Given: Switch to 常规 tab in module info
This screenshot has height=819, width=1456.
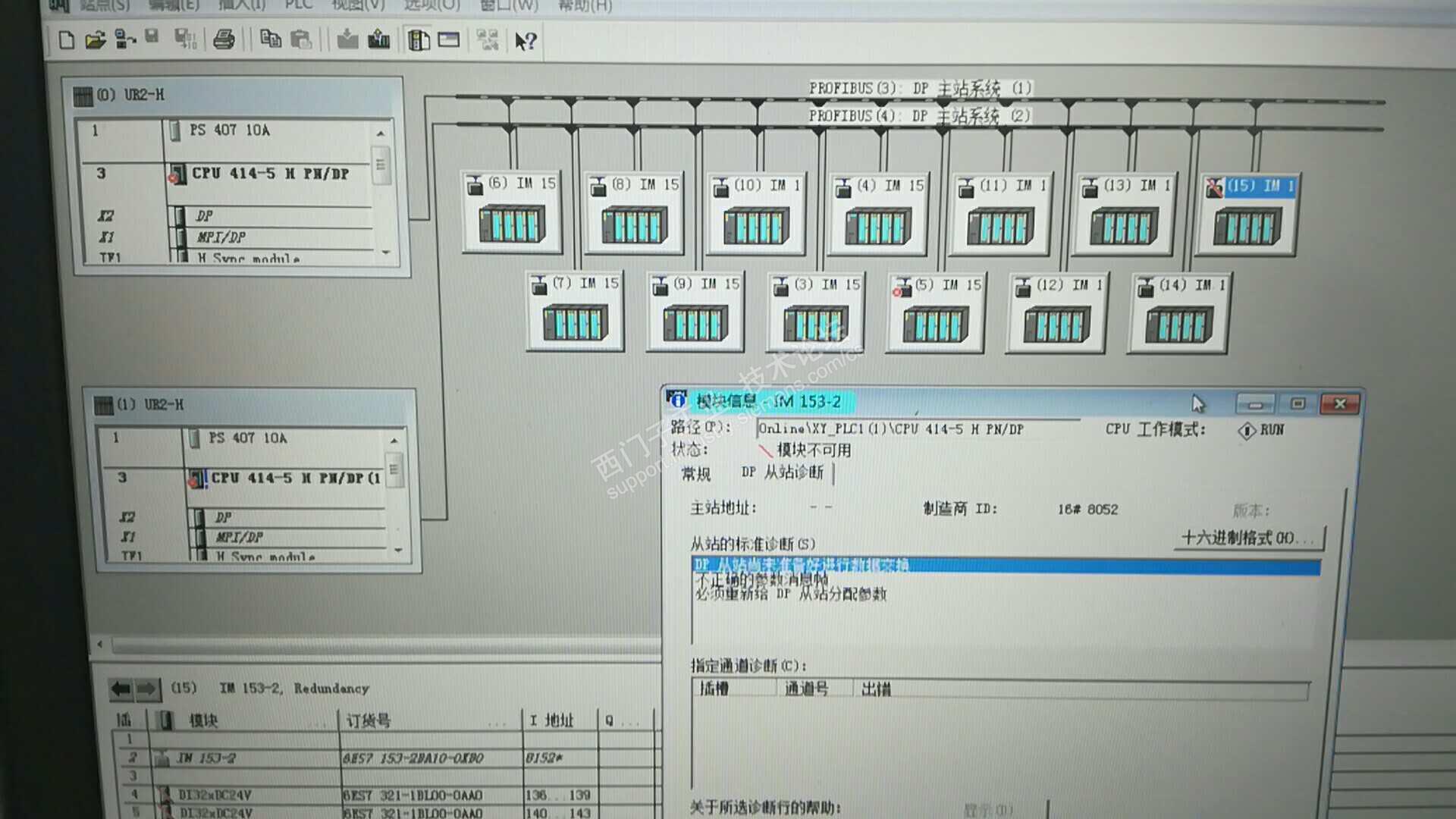Looking at the screenshot, I should (x=695, y=474).
